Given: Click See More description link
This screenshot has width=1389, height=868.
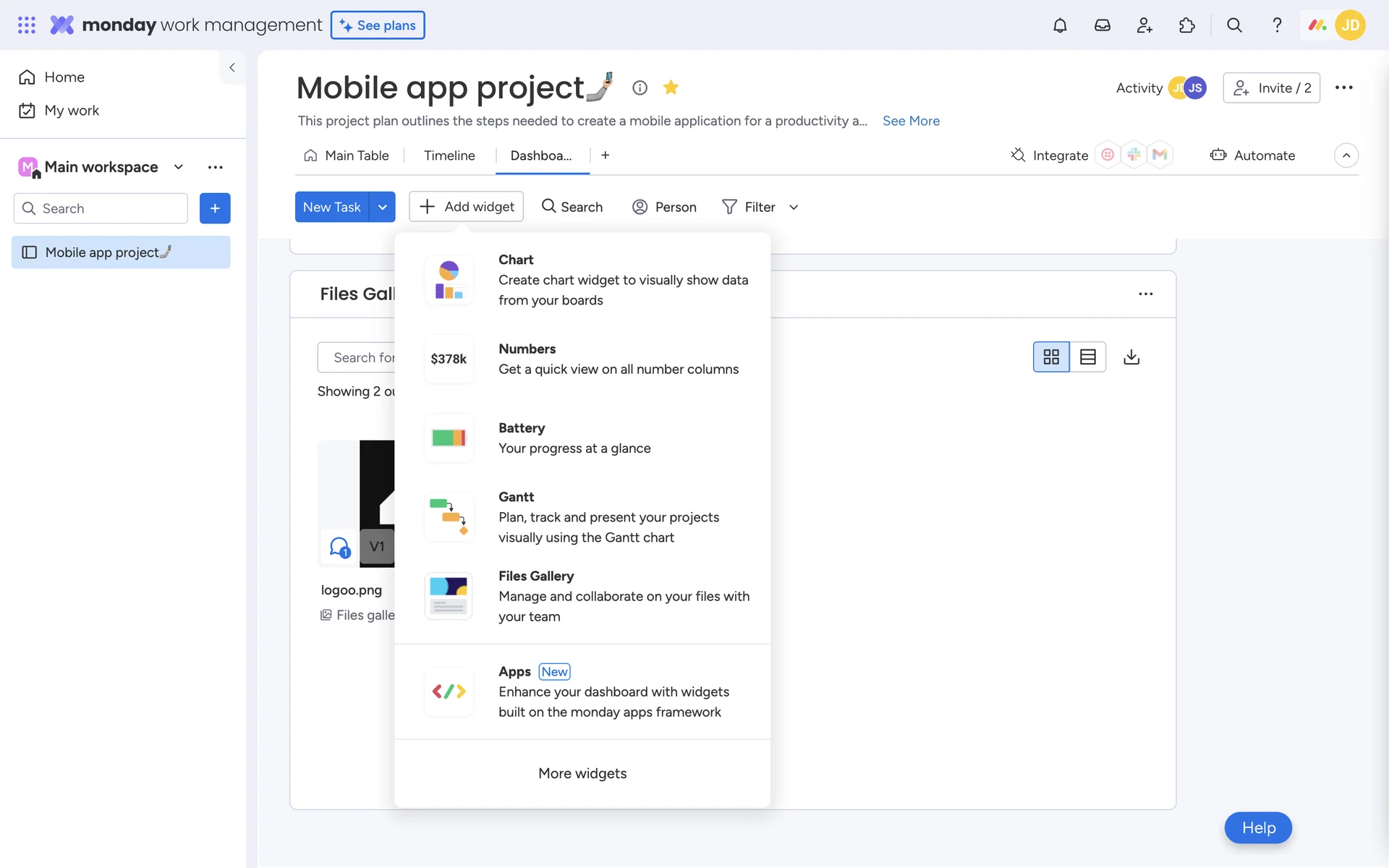Looking at the screenshot, I should pos(911,121).
